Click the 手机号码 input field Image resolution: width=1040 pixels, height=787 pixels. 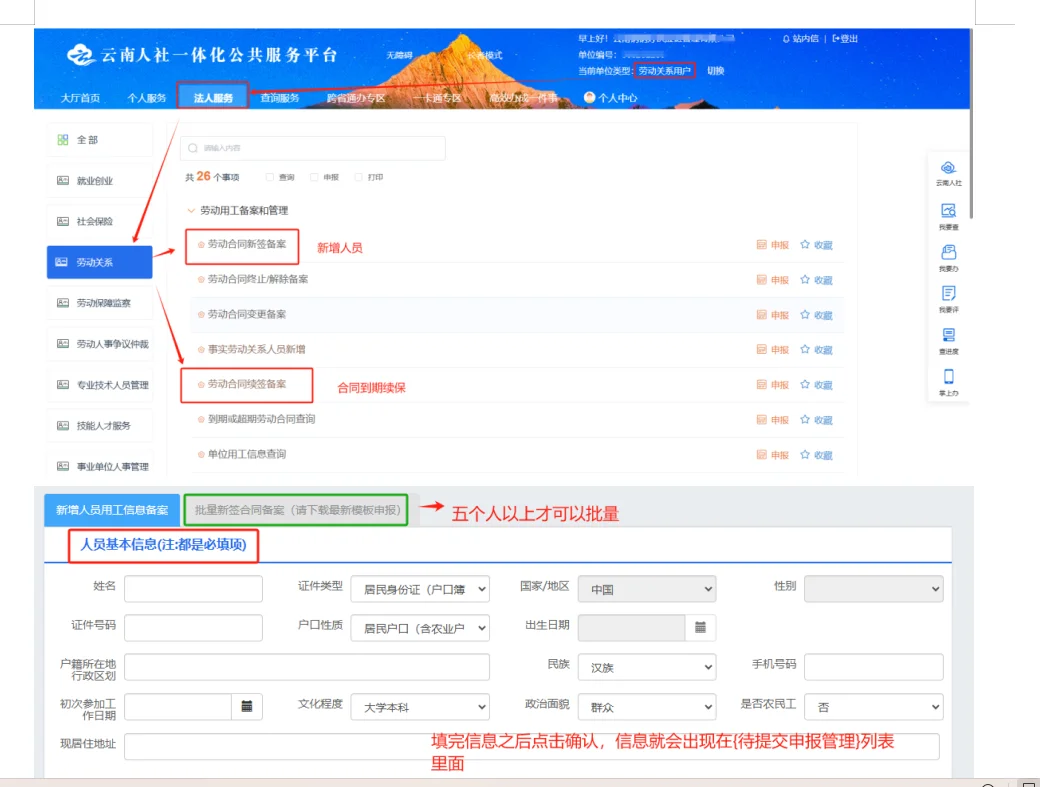coord(874,667)
